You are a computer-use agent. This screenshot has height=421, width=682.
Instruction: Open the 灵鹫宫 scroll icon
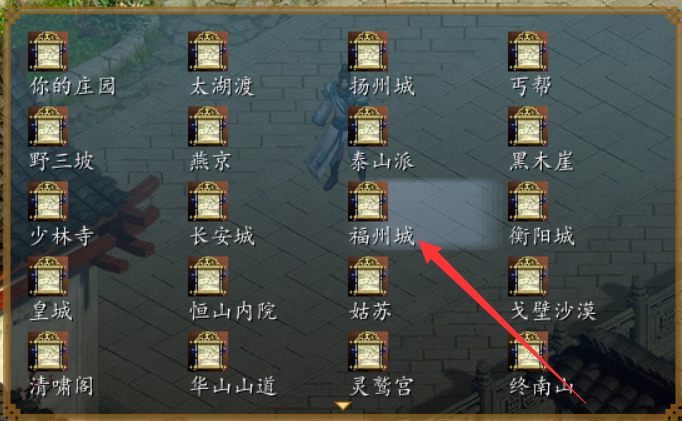368,351
